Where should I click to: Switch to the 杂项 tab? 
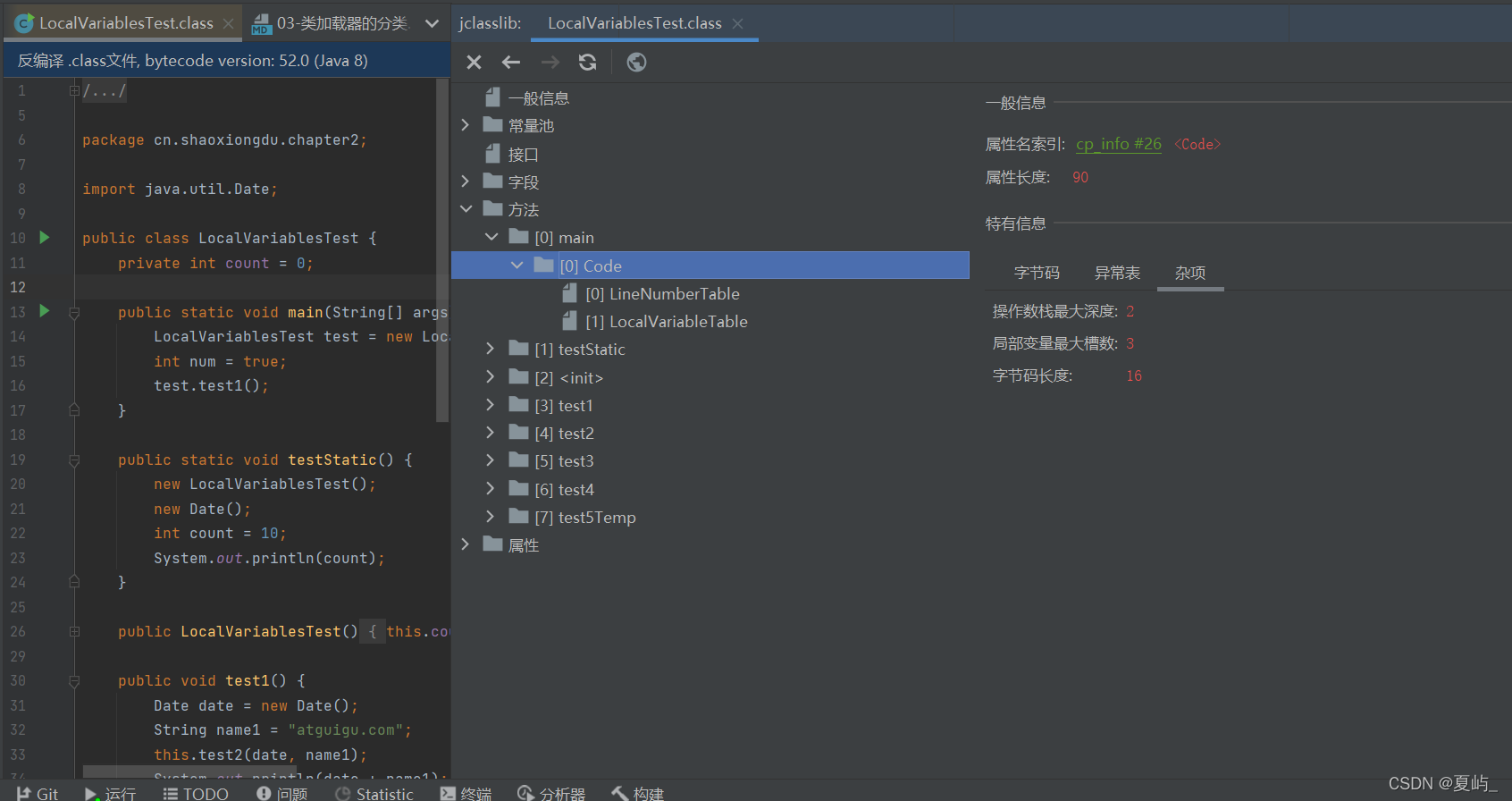tap(1190, 273)
